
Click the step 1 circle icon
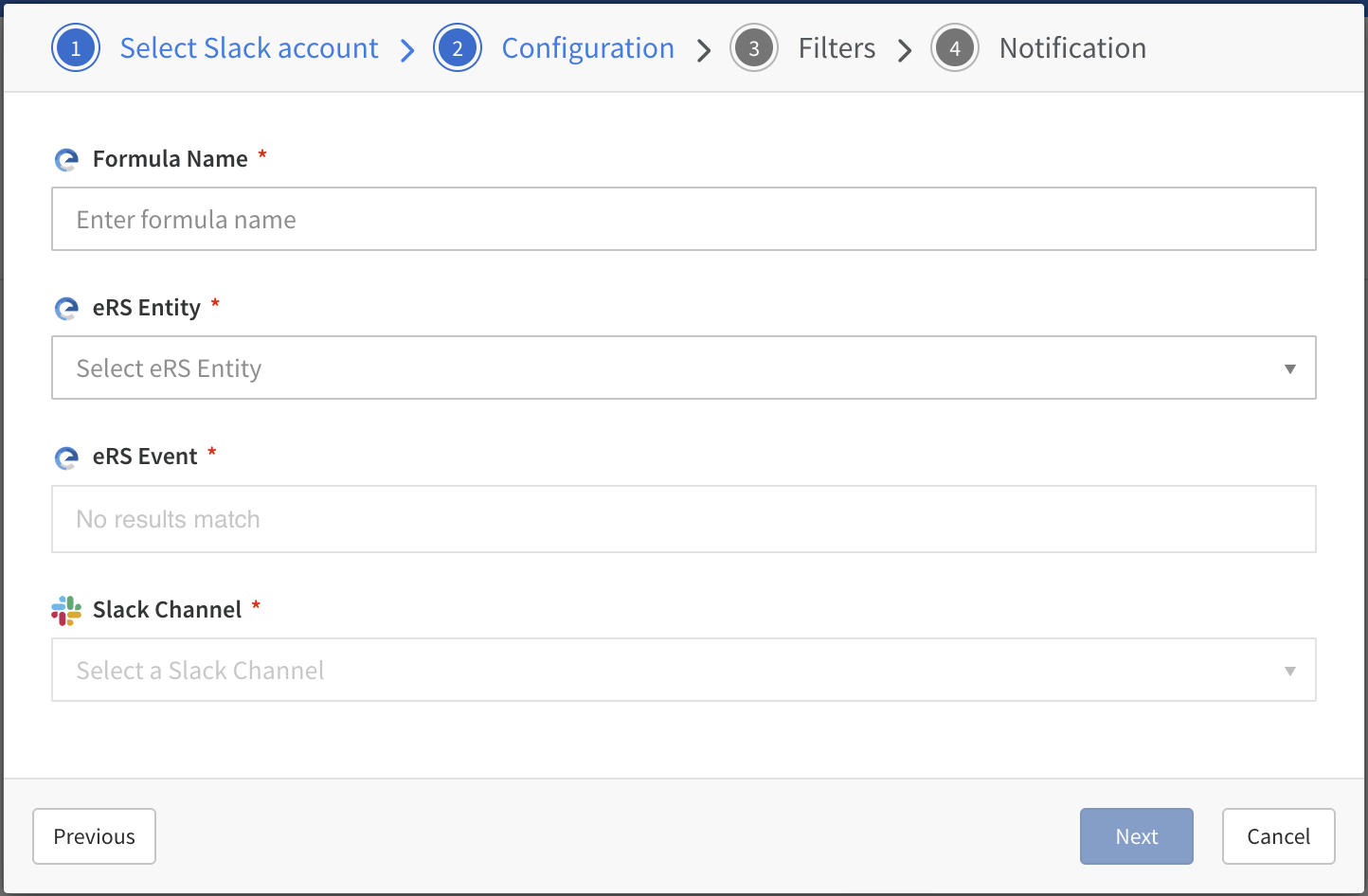pos(76,48)
